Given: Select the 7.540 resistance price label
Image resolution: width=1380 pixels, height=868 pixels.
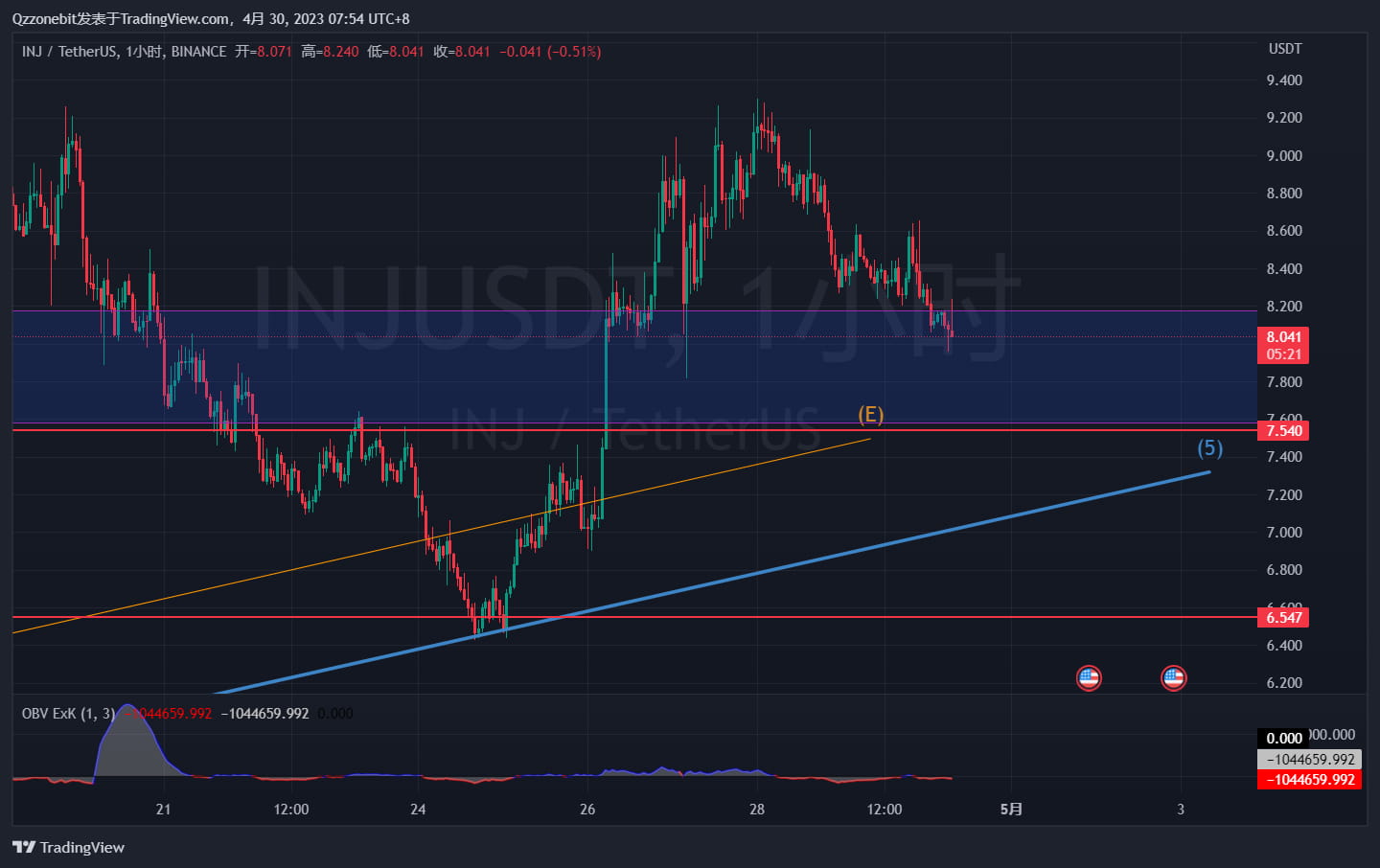Looking at the screenshot, I should click(x=1281, y=430).
